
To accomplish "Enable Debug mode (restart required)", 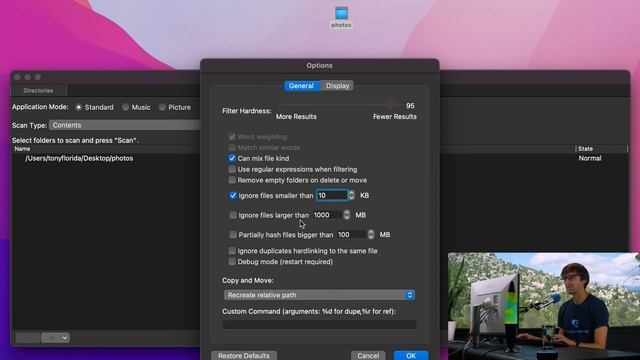I will pyautogui.click(x=232, y=262).
